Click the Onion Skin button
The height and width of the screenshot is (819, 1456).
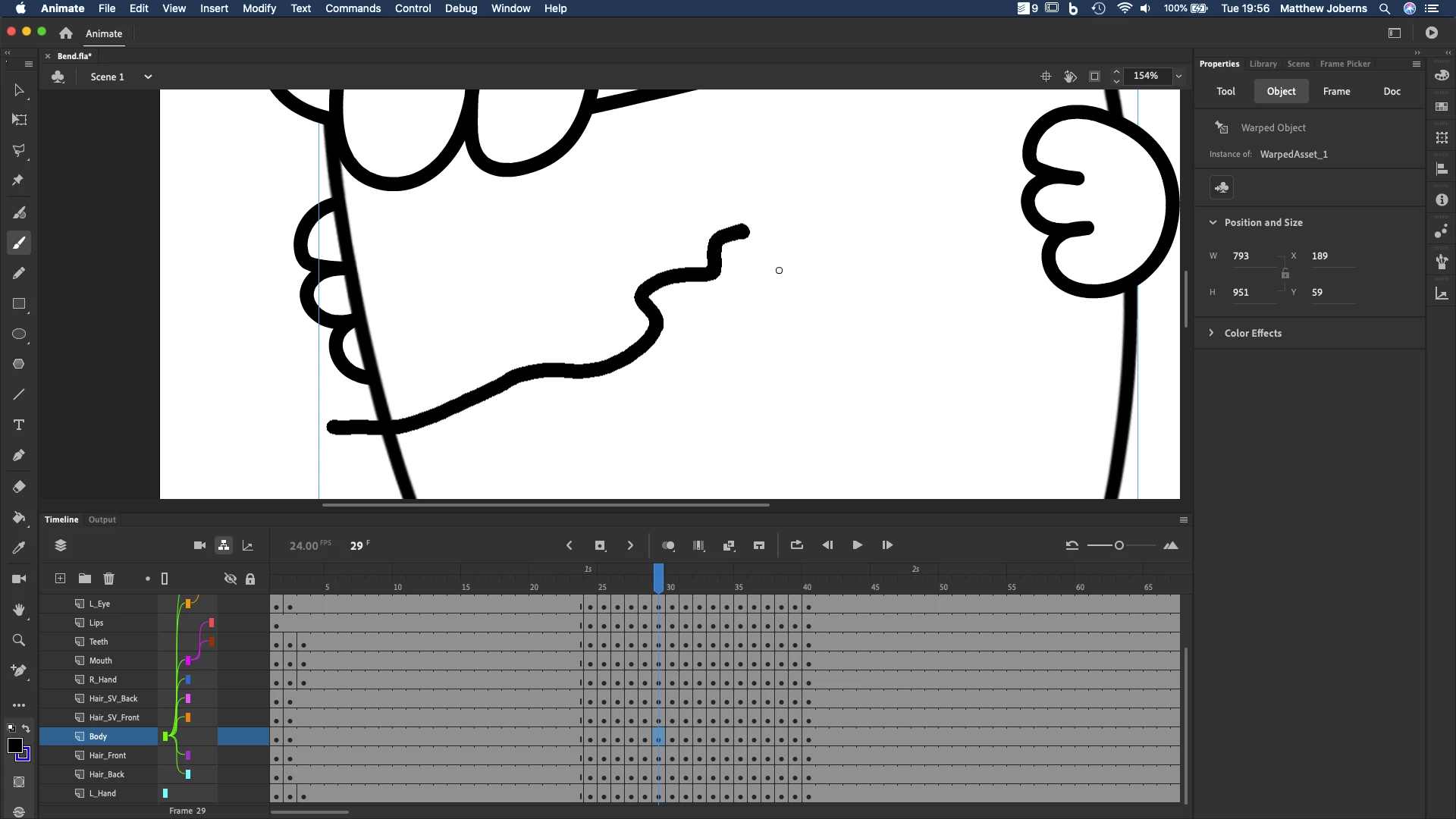coord(668,545)
